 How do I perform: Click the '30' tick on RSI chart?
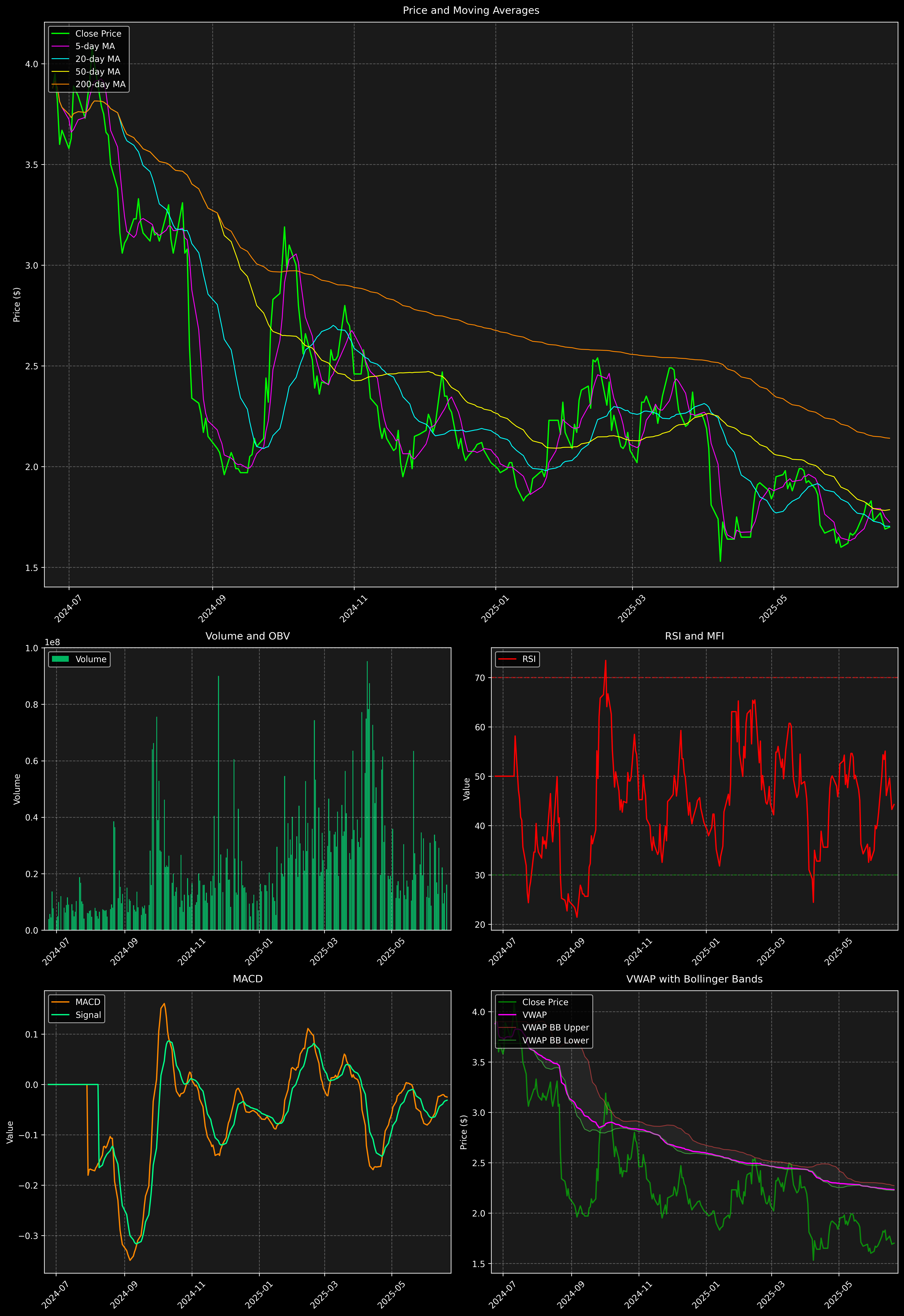coord(480,876)
